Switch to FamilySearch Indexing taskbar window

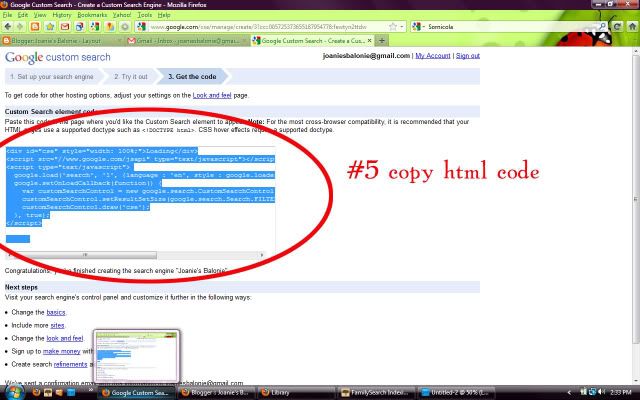pos(376,393)
